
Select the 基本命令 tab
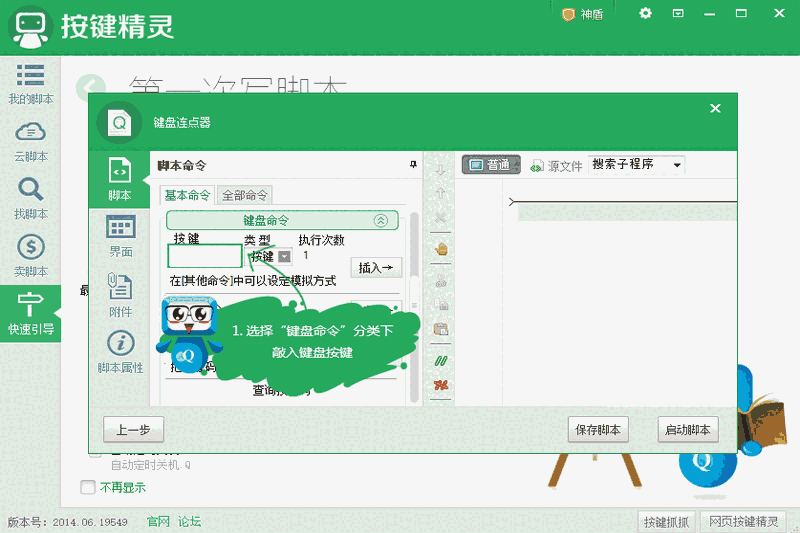point(187,195)
